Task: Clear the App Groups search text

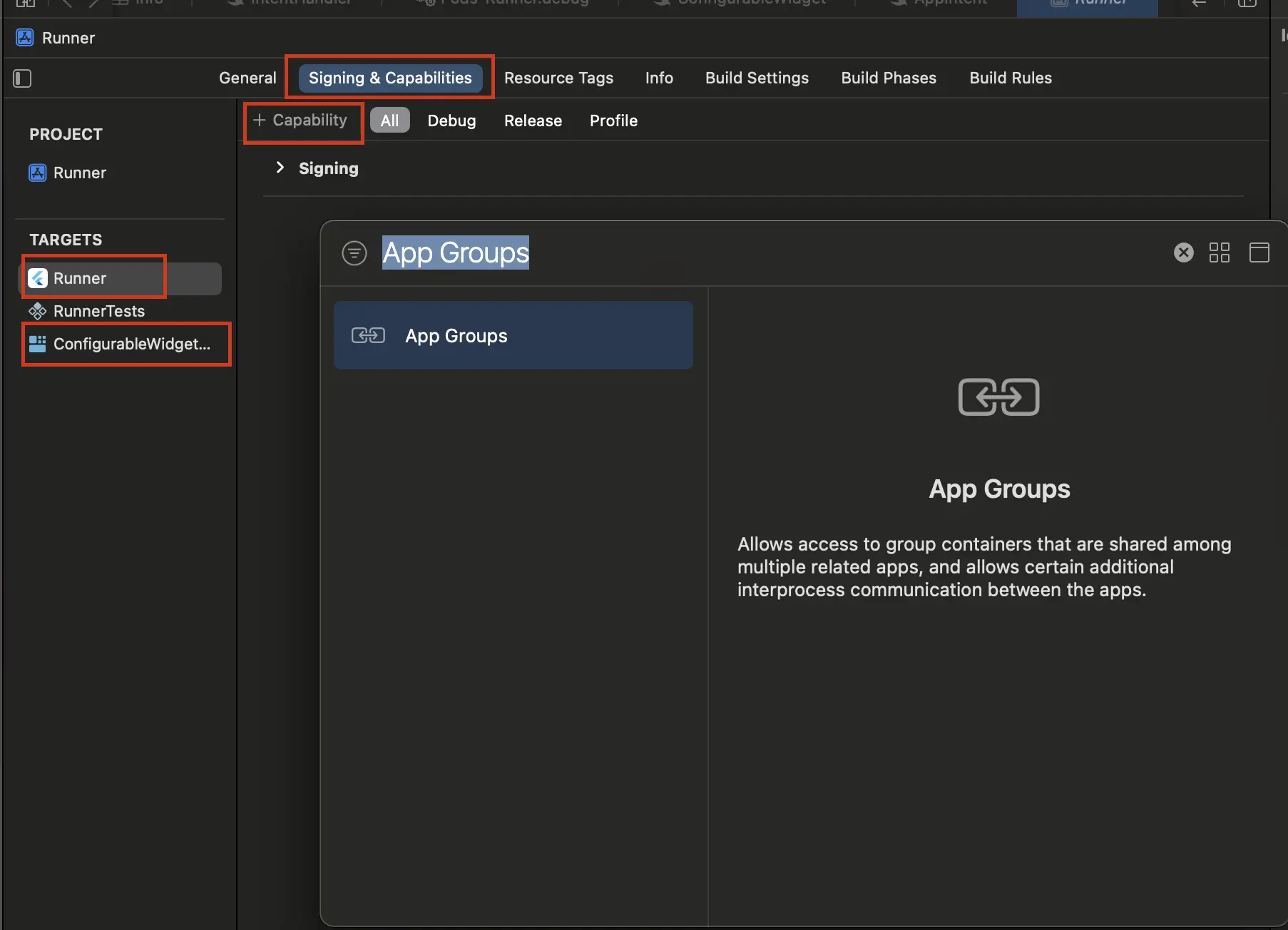Action: 1183,252
